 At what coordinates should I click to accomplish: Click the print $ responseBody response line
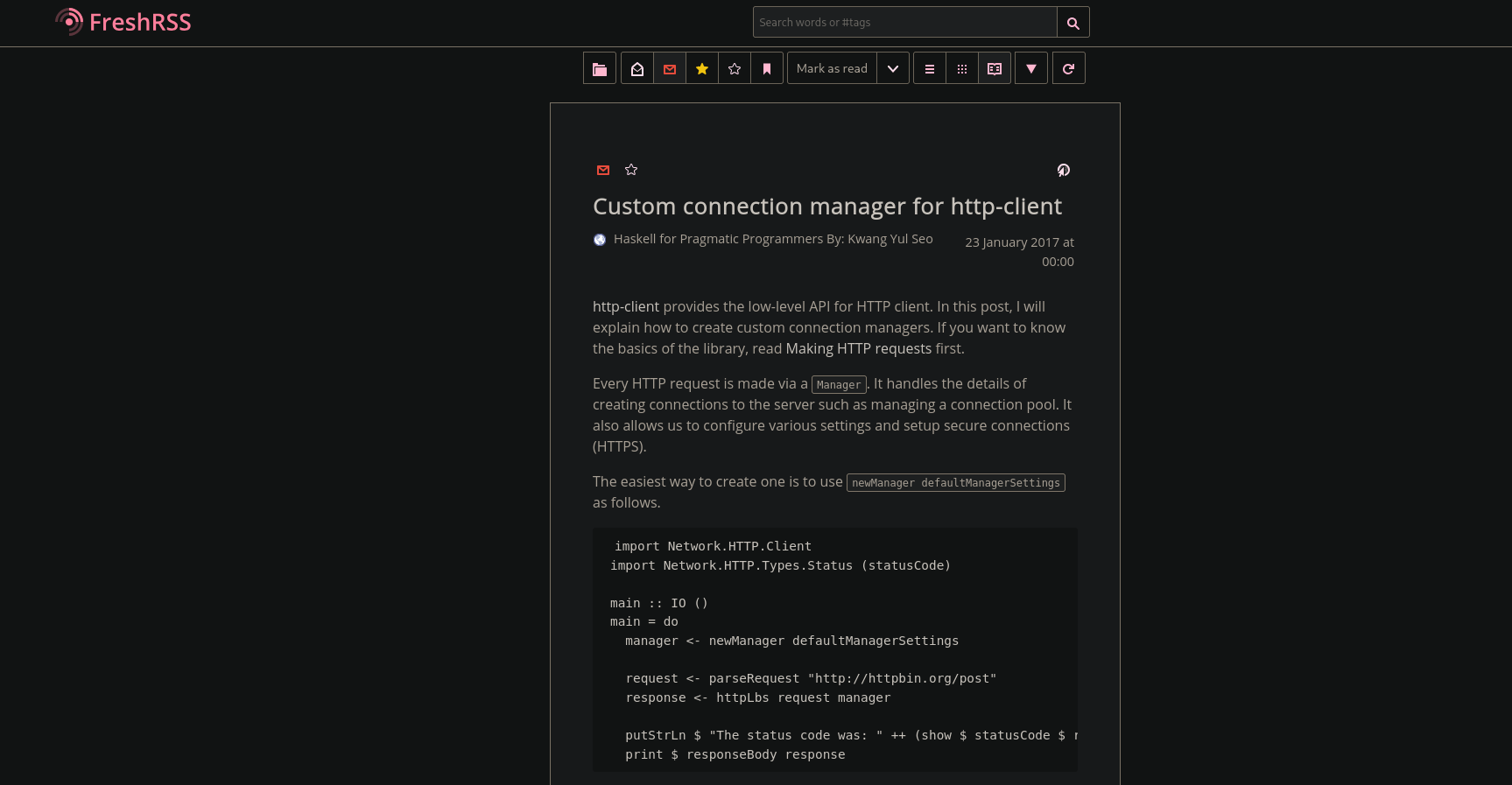tap(735, 754)
